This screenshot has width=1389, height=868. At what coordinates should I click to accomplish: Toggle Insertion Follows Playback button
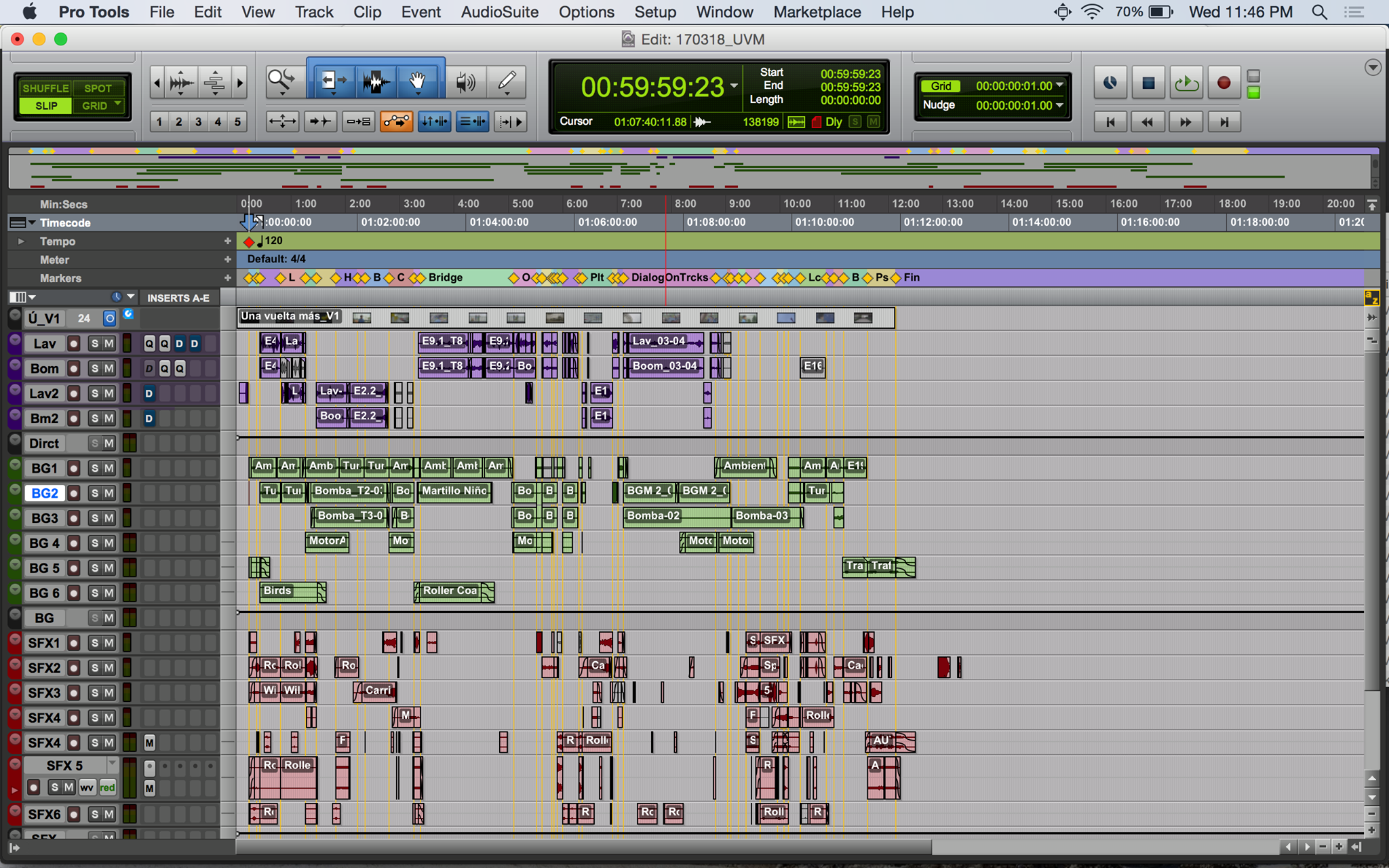(510, 121)
